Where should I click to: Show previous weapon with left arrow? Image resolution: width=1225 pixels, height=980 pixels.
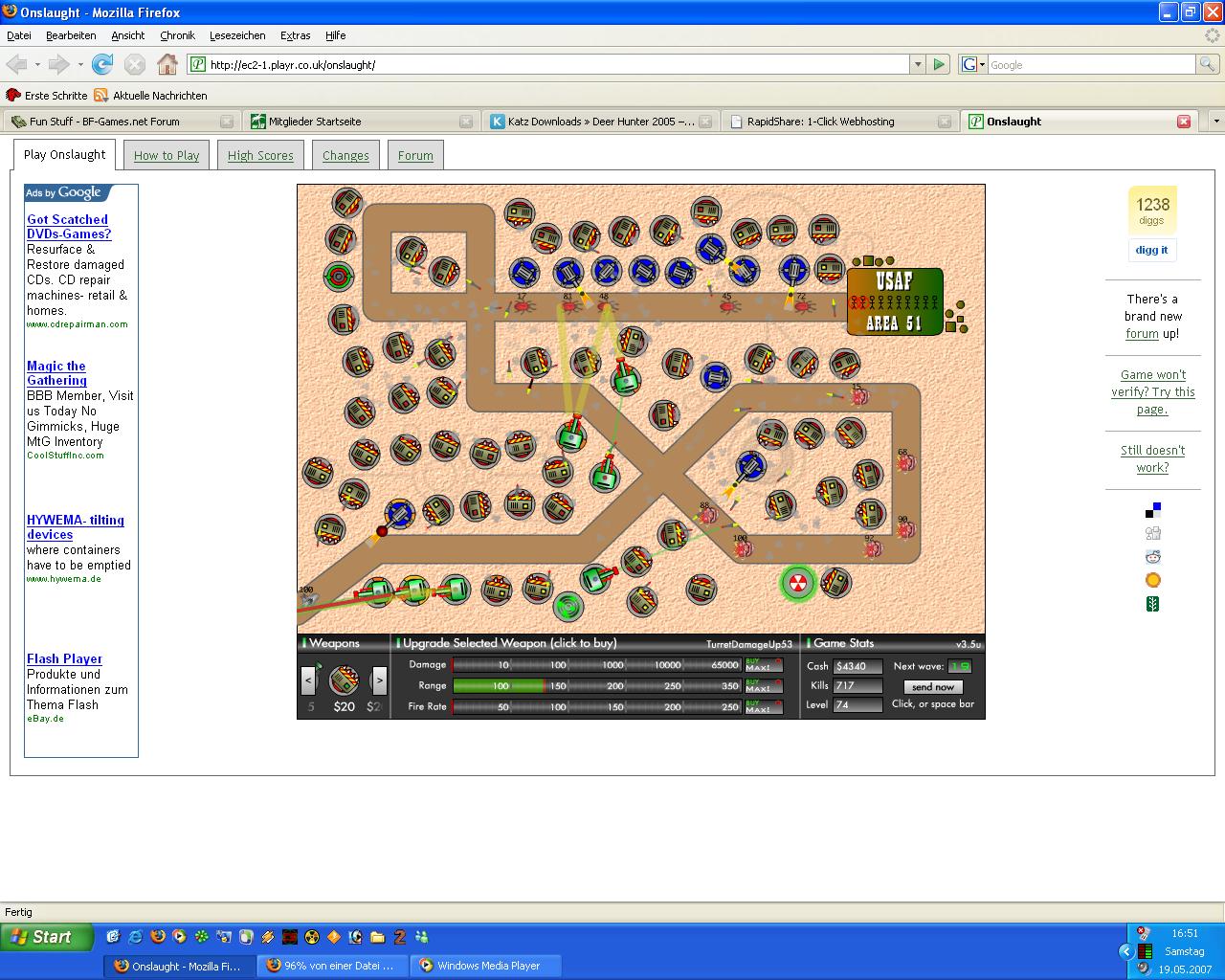point(308,680)
